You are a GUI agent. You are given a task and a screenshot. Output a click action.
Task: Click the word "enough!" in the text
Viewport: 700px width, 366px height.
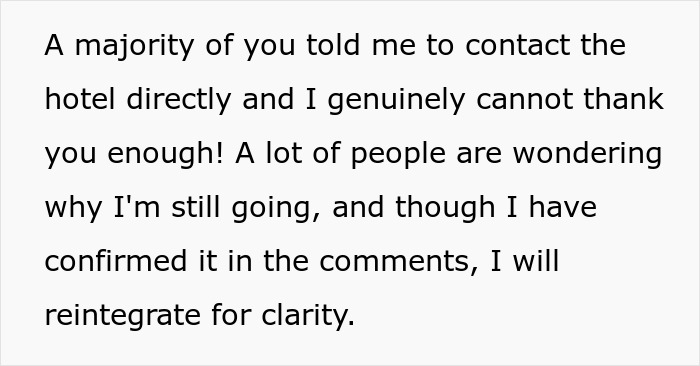pyautogui.click(x=165, y=154)
